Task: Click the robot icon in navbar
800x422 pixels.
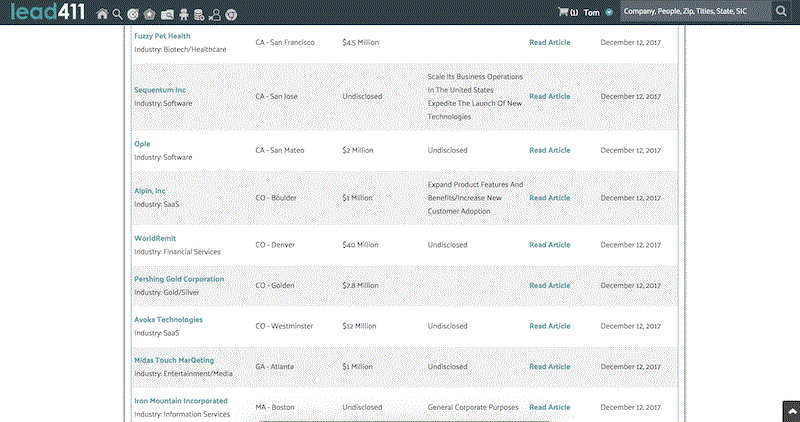Action: (182, 14)
